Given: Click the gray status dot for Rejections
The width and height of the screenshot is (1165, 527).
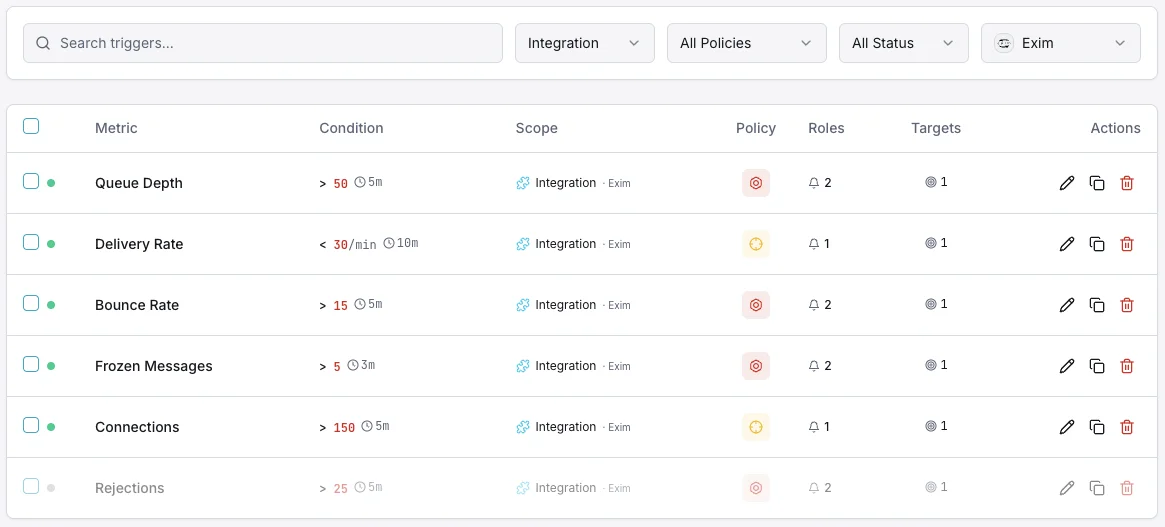Looking at the screenshot, I should [x=51, y=488].
